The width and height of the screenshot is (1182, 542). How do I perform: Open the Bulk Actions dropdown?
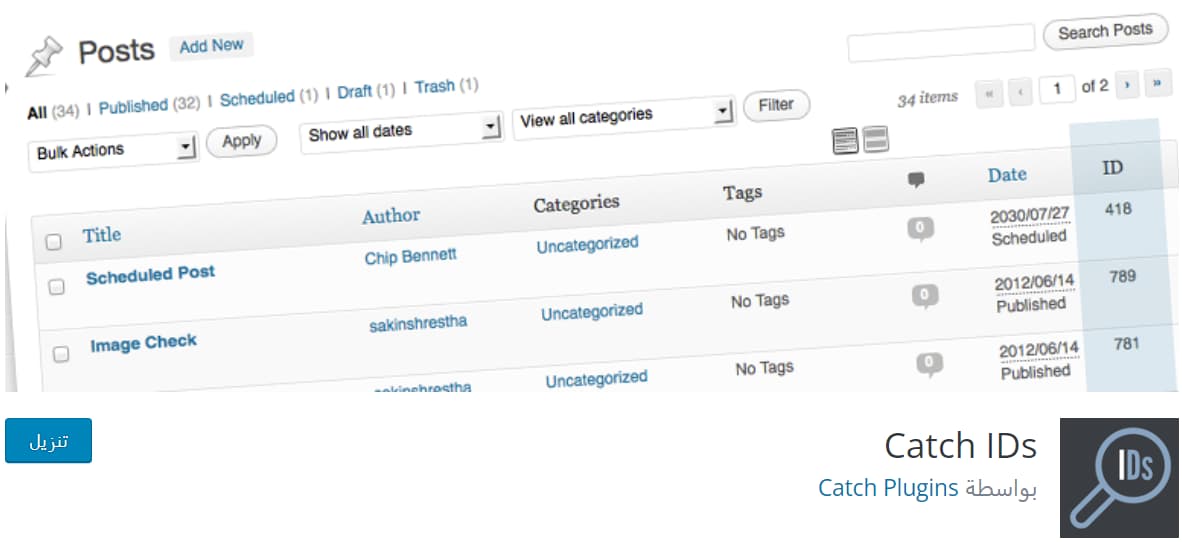tap(114, 152)
